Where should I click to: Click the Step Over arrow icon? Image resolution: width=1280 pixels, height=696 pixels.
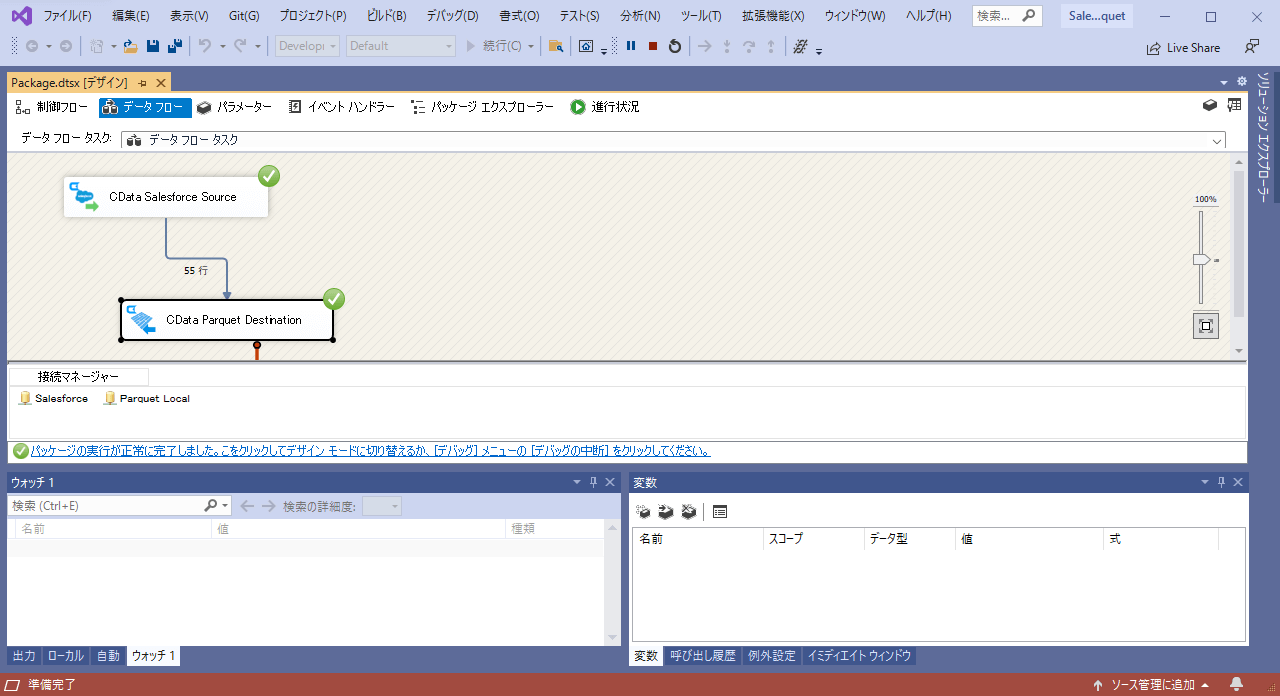coord(748,46)
